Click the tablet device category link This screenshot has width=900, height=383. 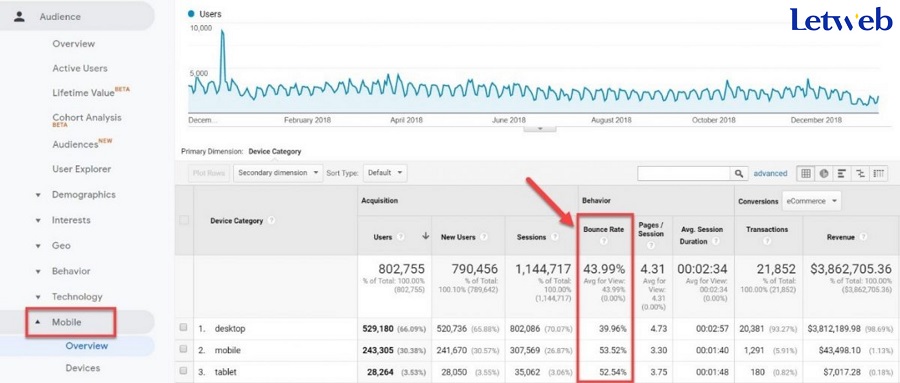click(x=226, y=372)
